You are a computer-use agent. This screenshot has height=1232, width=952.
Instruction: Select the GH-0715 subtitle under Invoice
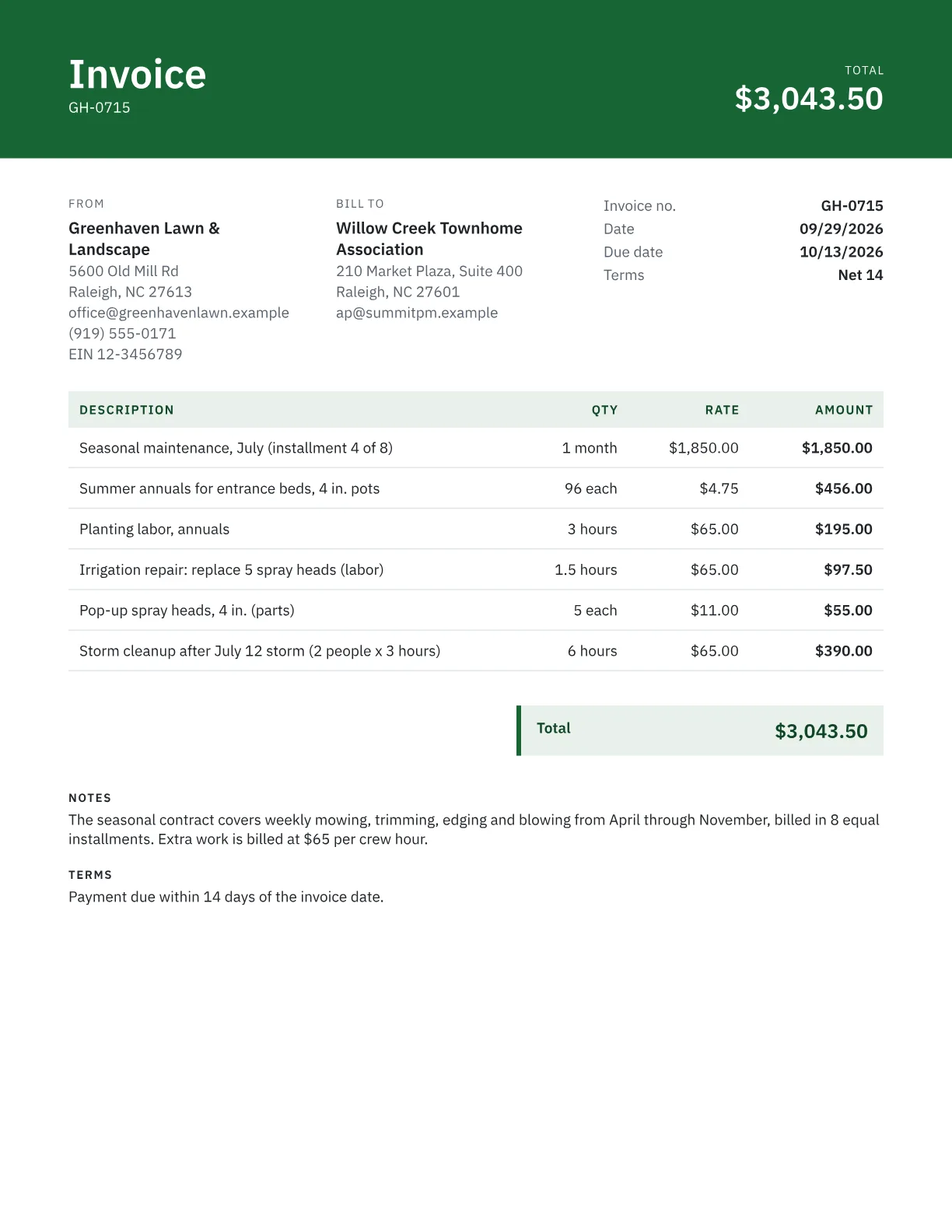(x=100, y=107)
